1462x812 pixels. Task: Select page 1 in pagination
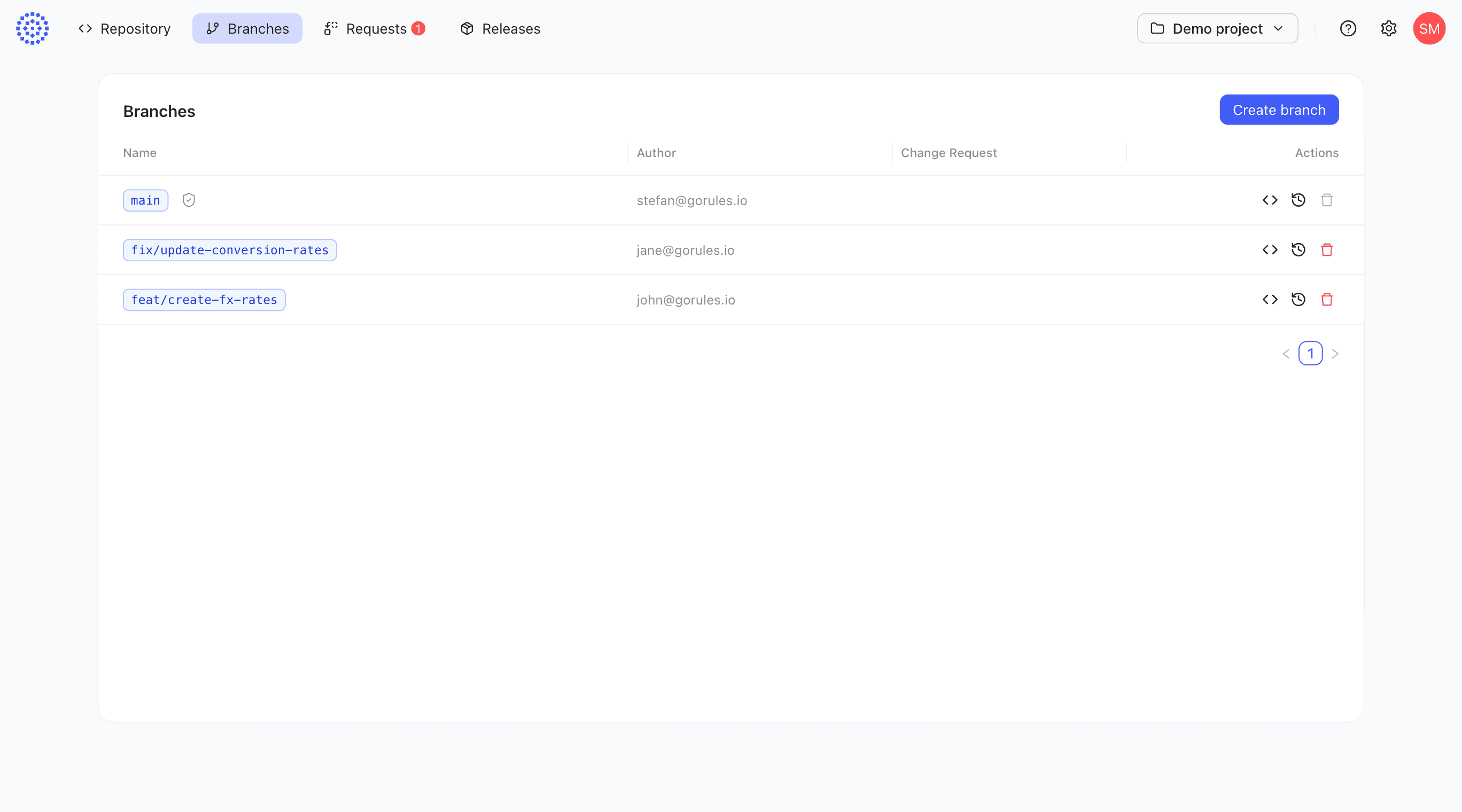pos(1310,354)
